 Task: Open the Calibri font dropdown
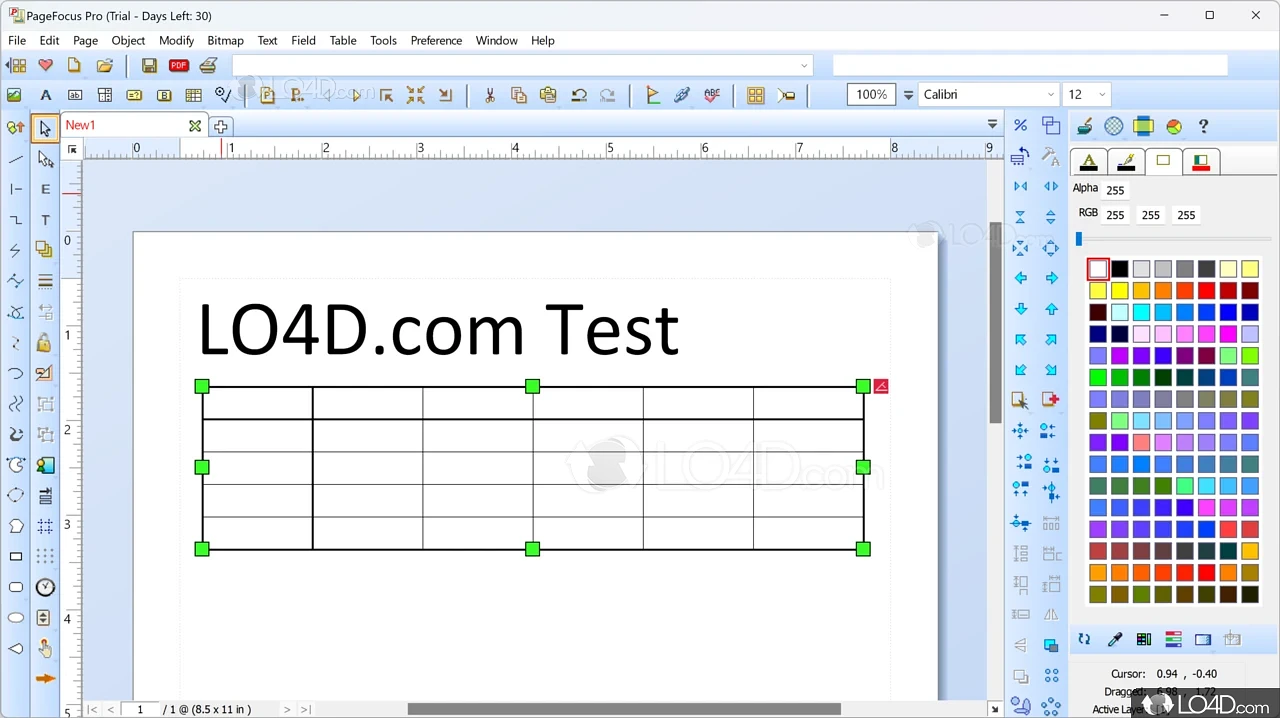pyautogui.click(x=1049, y=94)
